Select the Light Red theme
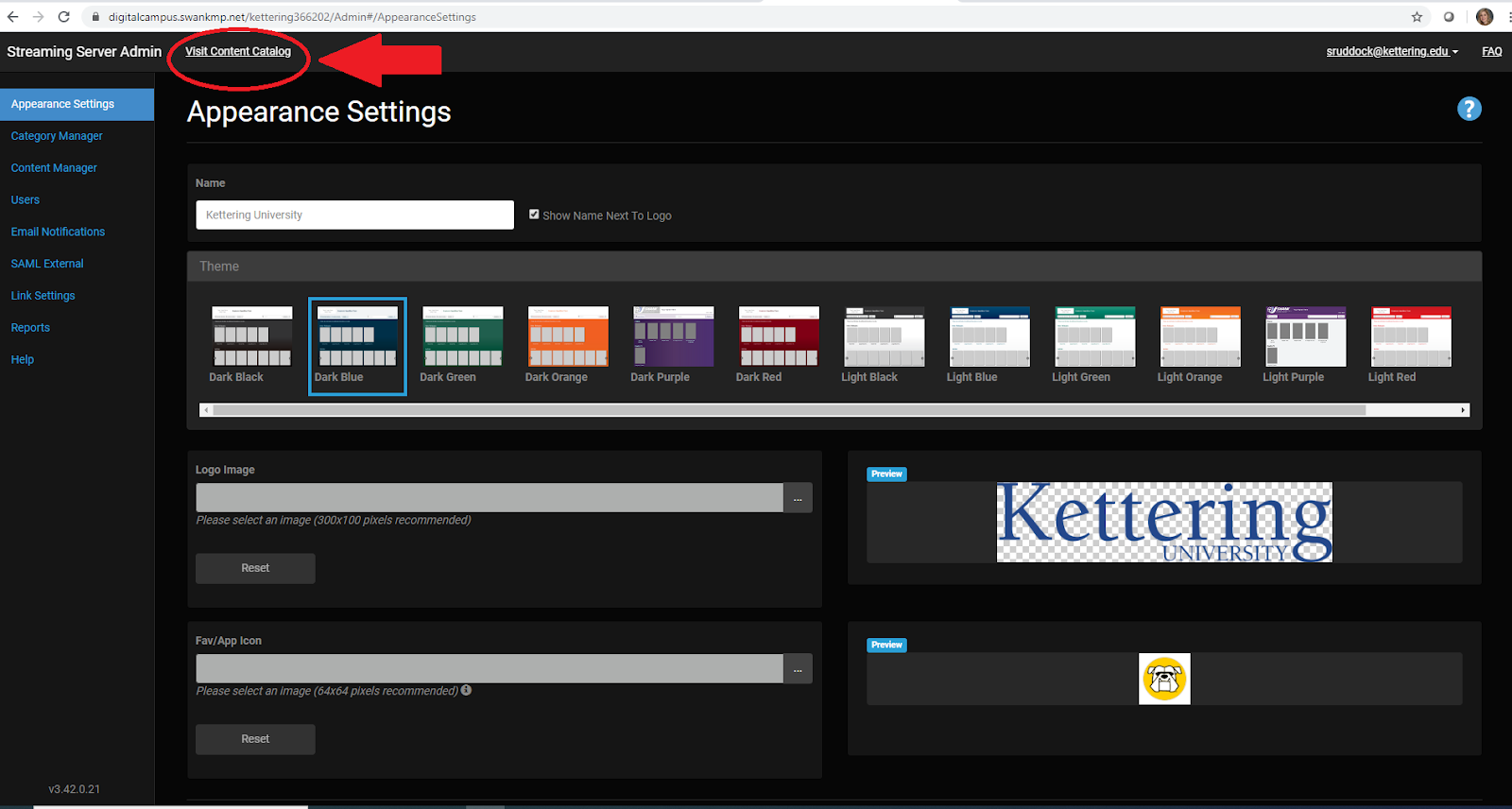The height and width of the screenshot is (809, 1512). pyautogui.click(x=1411, y=346)
